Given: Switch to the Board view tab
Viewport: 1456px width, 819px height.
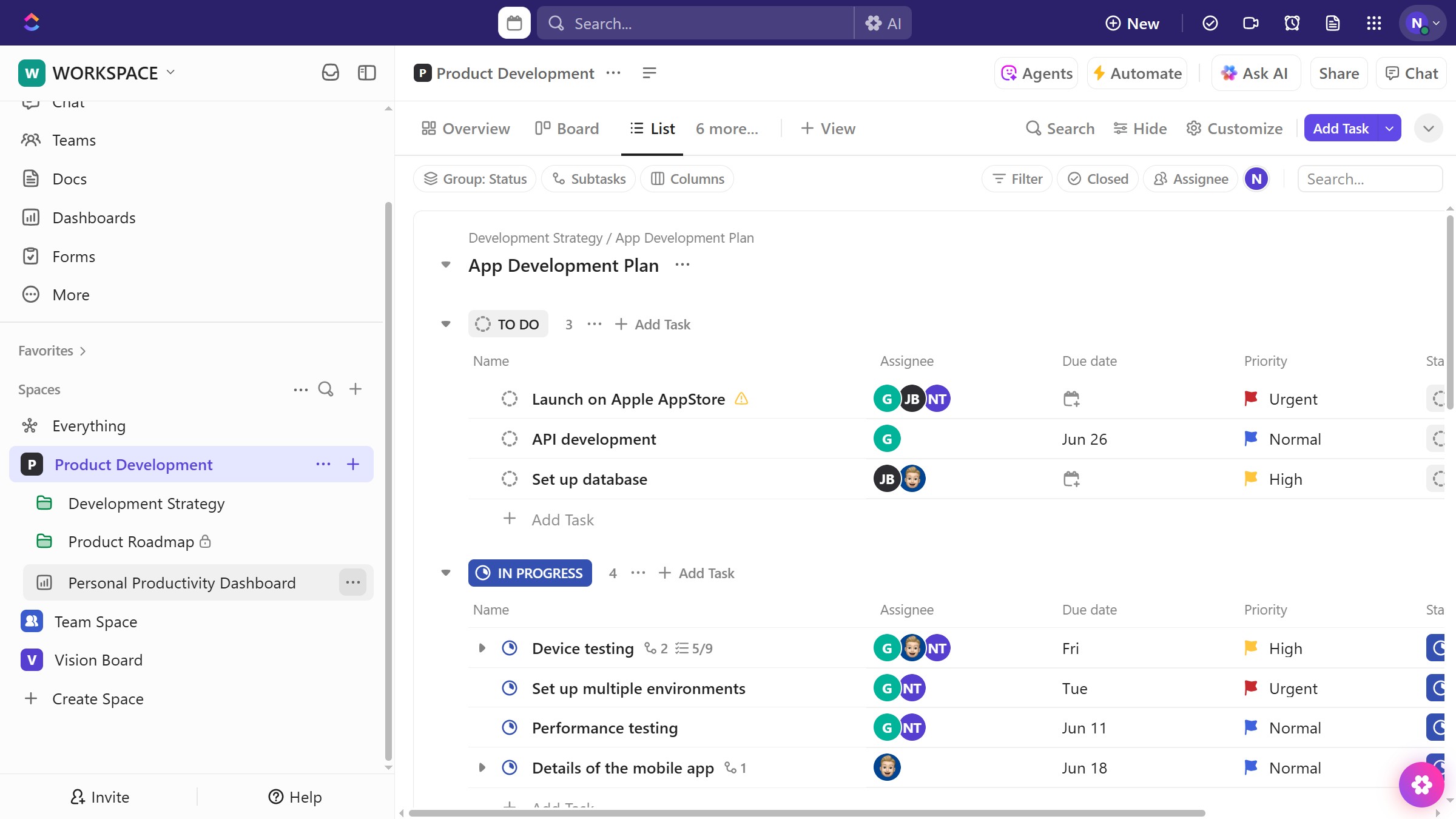Looking at the screenshot, I should pos(567,128).
